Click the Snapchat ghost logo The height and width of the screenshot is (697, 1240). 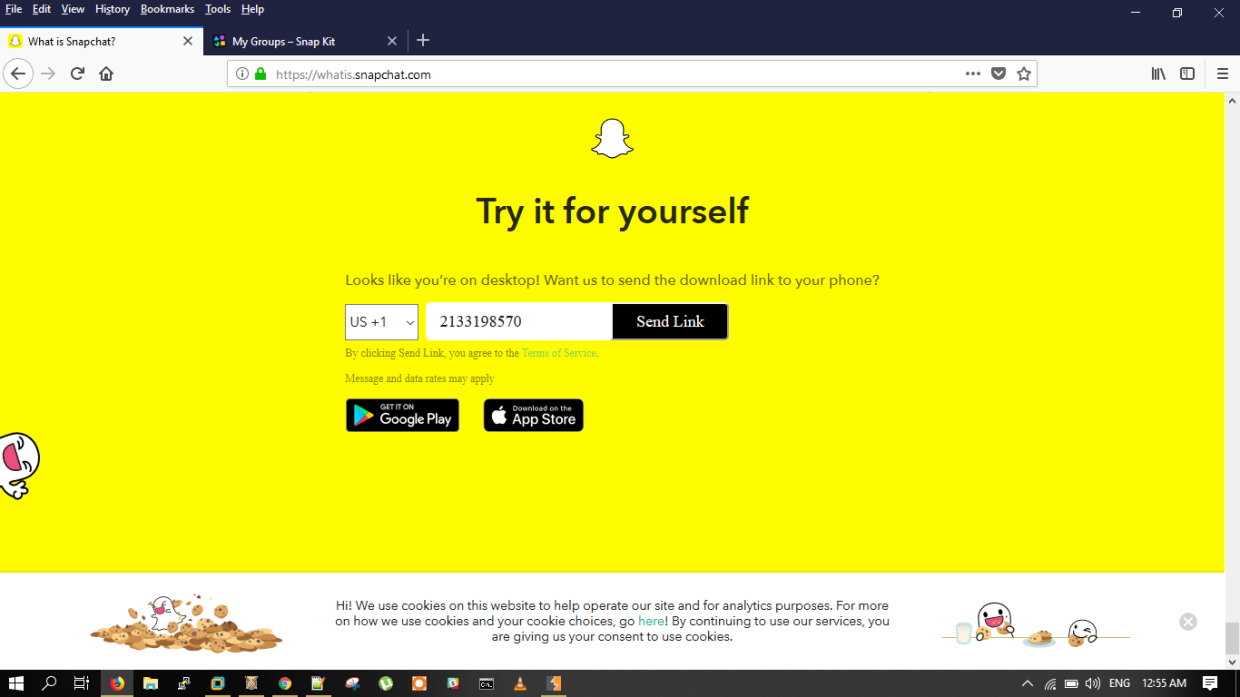(x=612, y=138)
